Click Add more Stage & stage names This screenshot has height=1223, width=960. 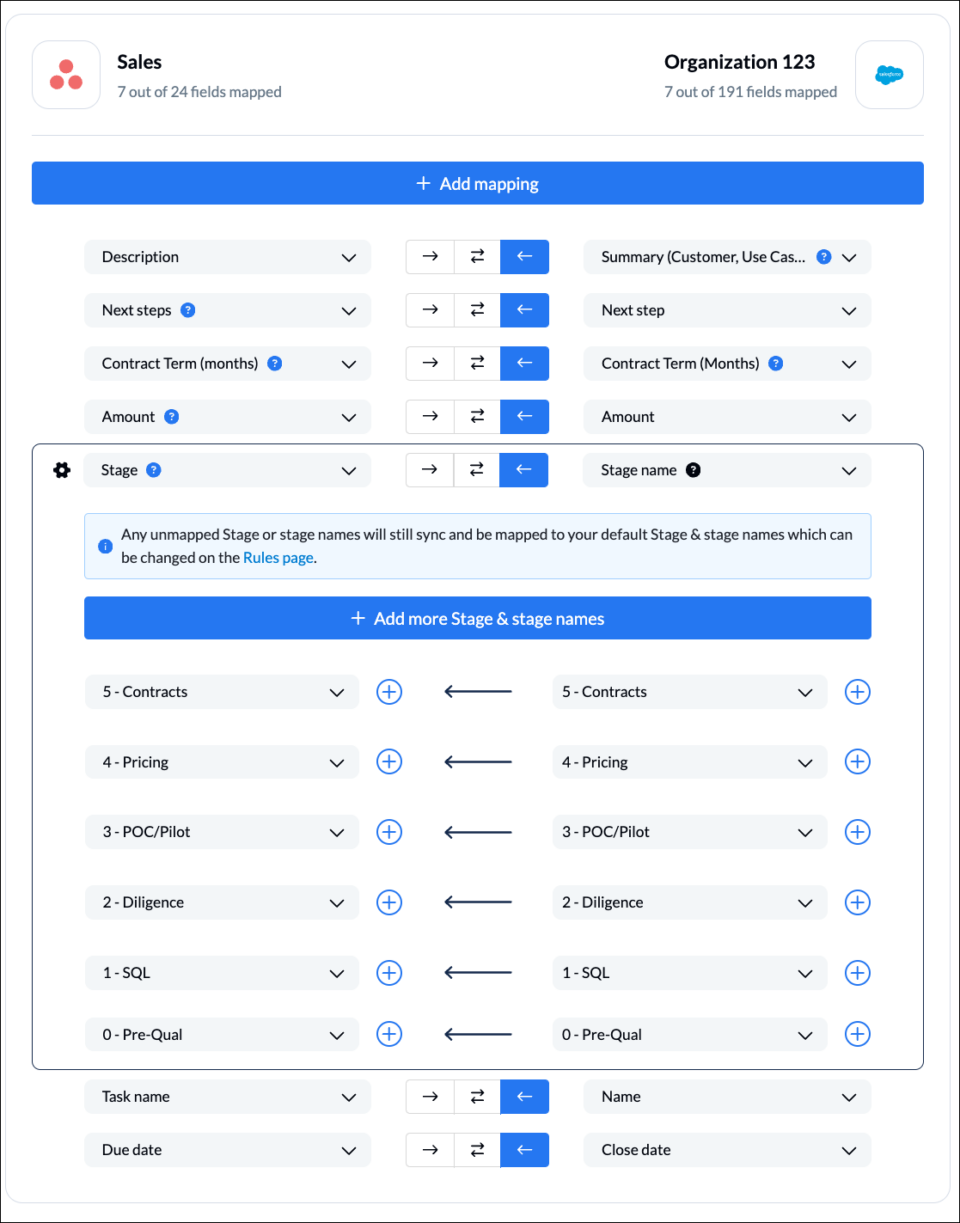click(x=477, y=618)
